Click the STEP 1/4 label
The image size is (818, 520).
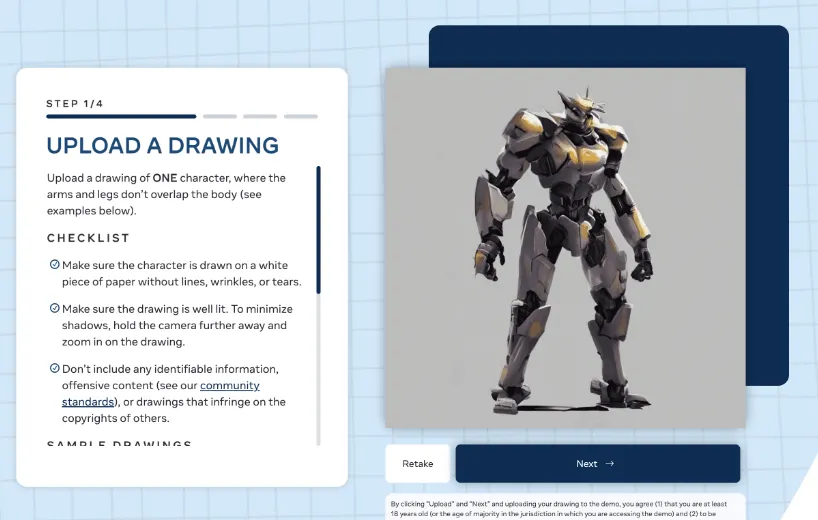point(75,103)
